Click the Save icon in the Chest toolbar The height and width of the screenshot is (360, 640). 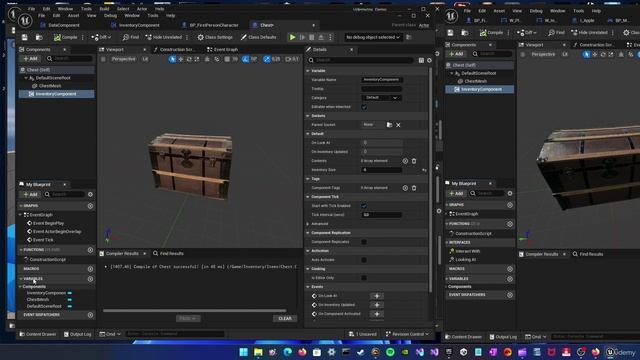25,37
